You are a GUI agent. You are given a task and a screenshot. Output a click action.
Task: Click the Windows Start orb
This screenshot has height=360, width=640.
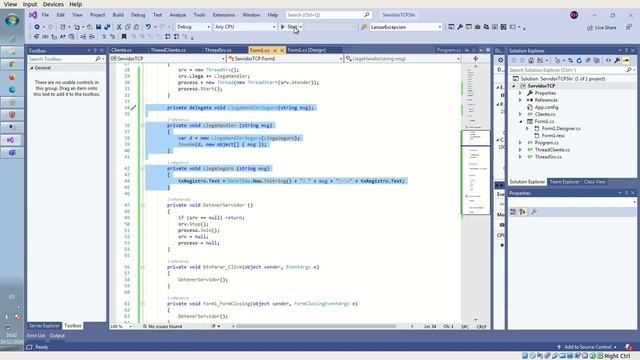(x=12, y=20)
